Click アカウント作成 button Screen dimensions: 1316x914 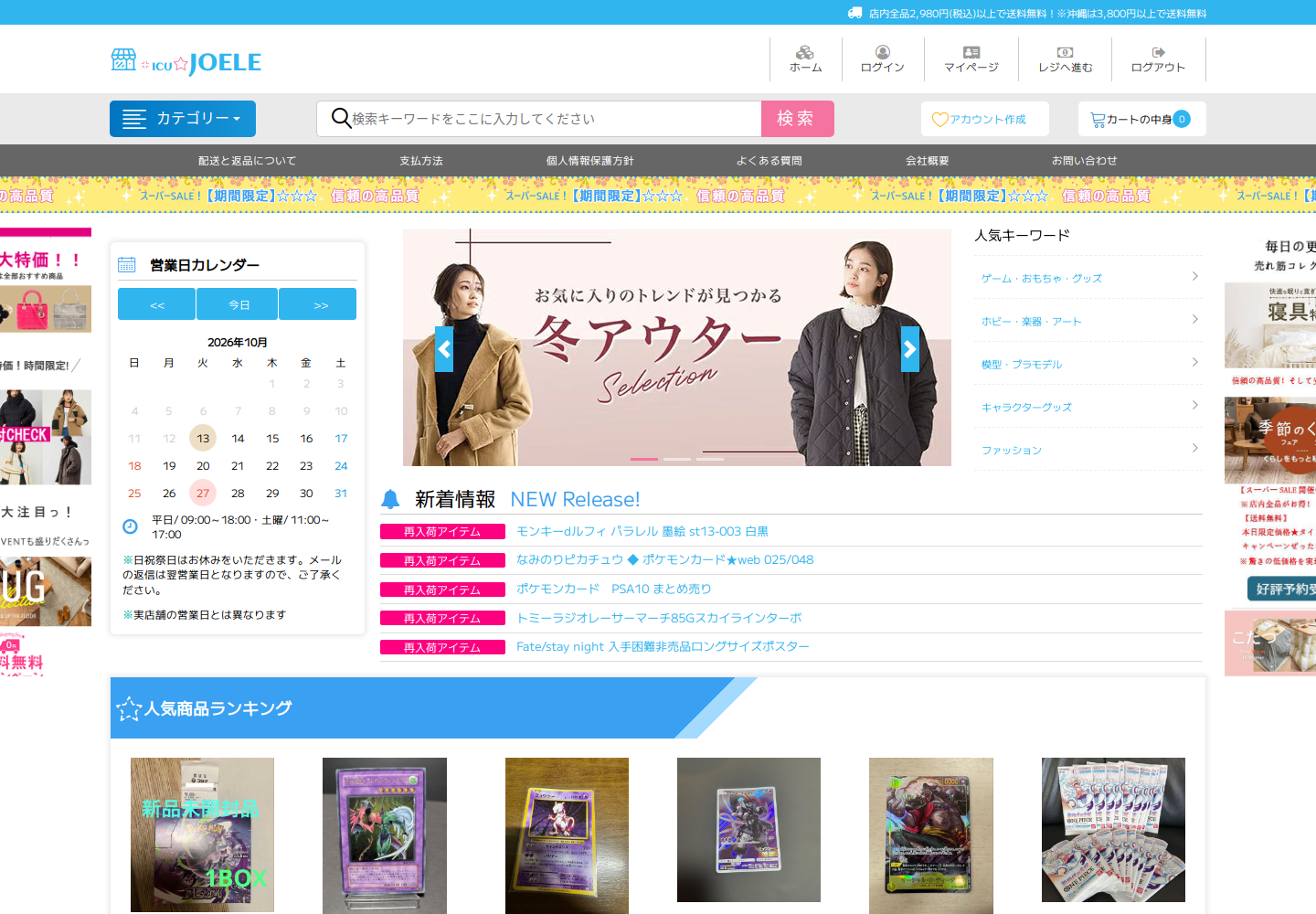(985, 119)
